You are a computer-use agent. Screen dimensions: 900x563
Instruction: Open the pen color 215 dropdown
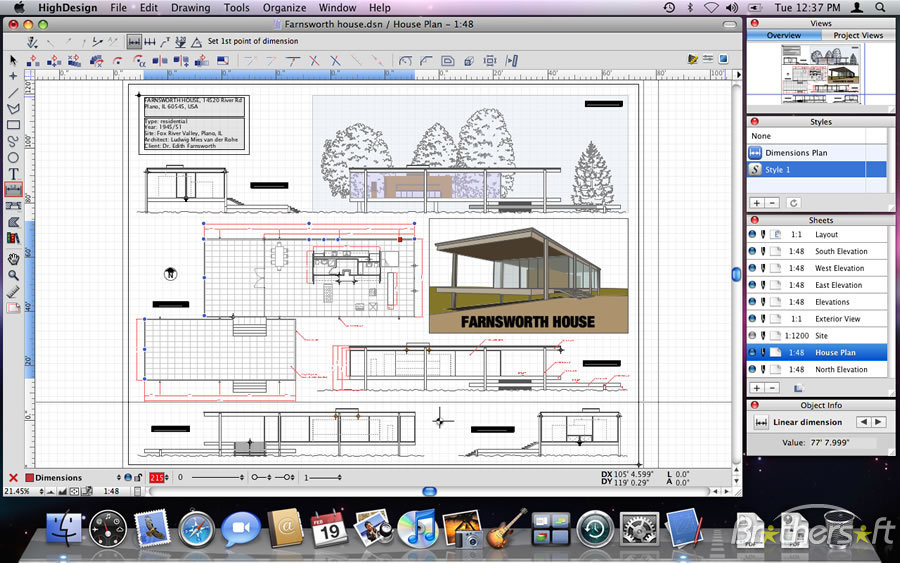click(168, 477)
